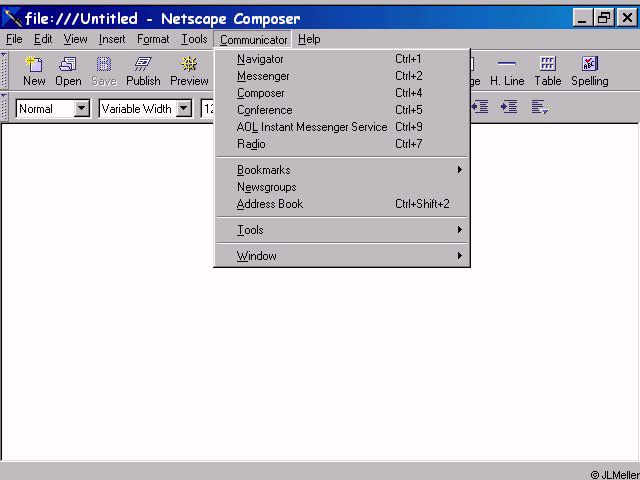The image size is (640, 480).
Task: Click the Publish toolbar icon
Action: 143,71
